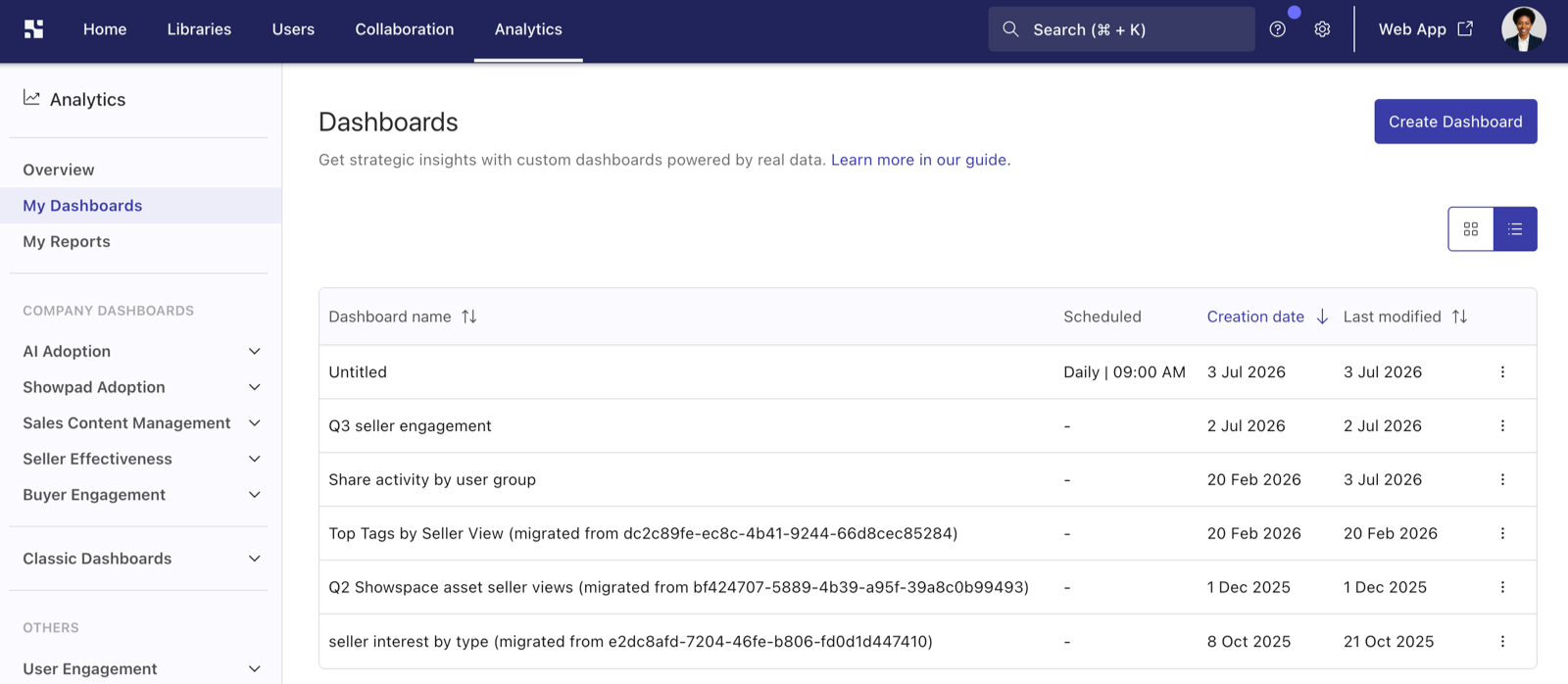Sort by Dashboard name arrows icon
Viewport: 1568px width, 684px height.
click(469, 317)
